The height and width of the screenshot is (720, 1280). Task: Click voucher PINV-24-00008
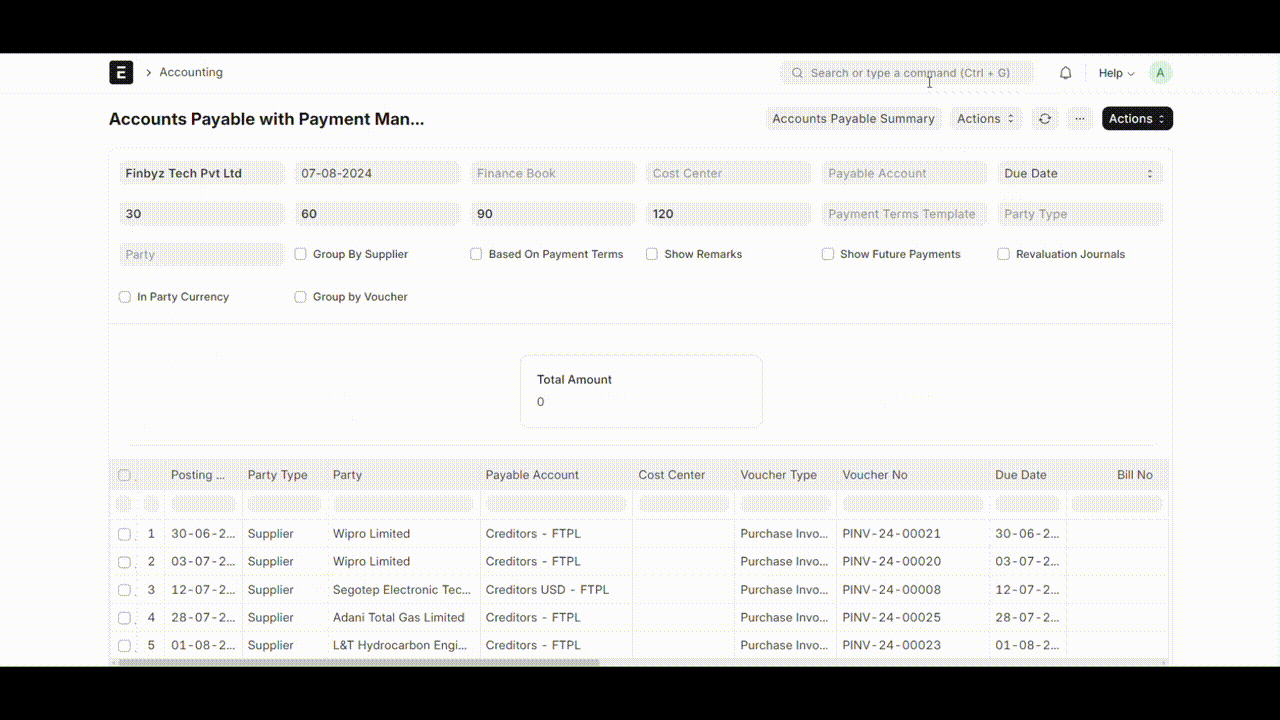892,590
